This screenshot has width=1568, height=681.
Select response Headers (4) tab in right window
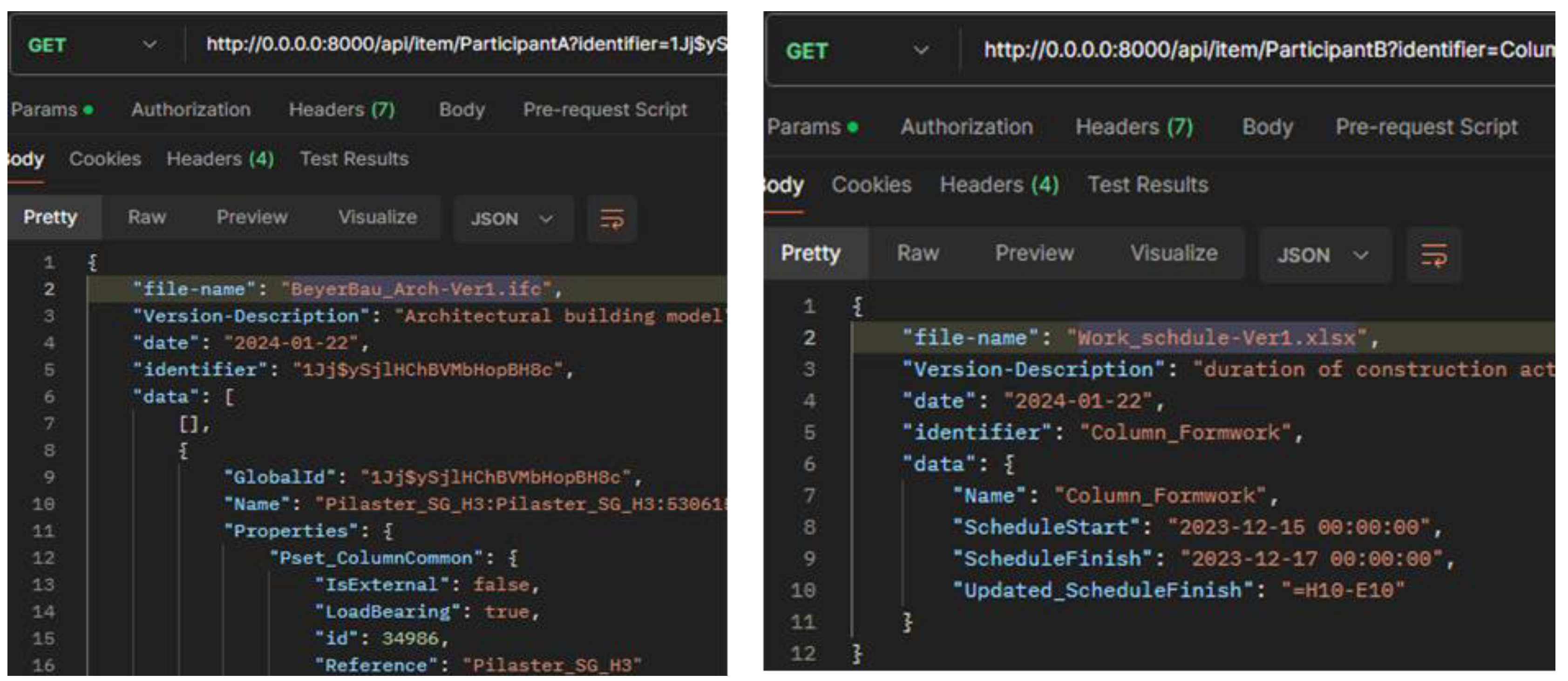[999, 184]
